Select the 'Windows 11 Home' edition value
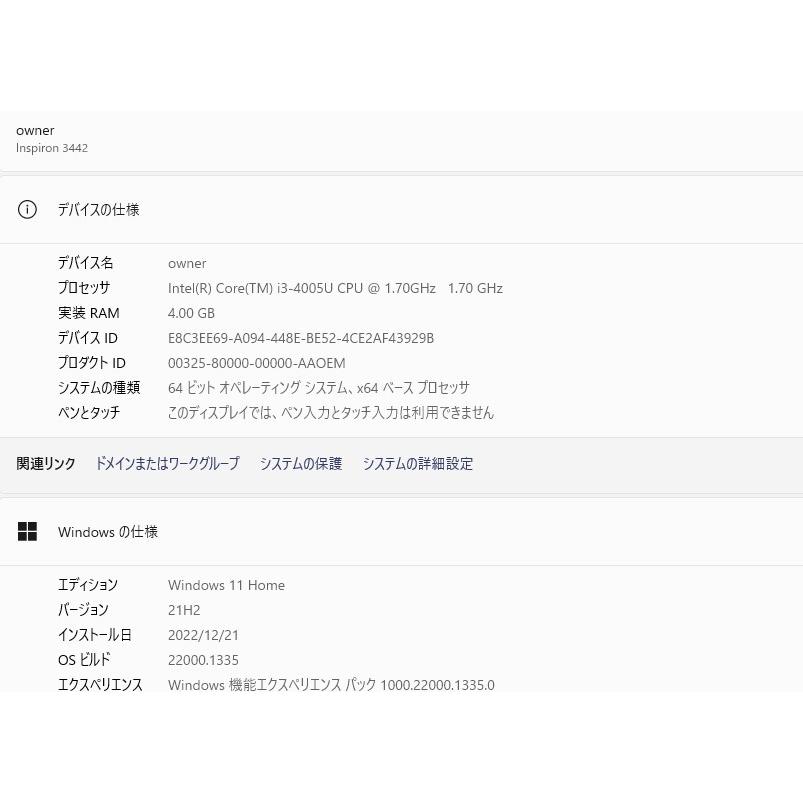Image resolution: width=803 pixels, height=803 pixels. (x=226, y=585)
